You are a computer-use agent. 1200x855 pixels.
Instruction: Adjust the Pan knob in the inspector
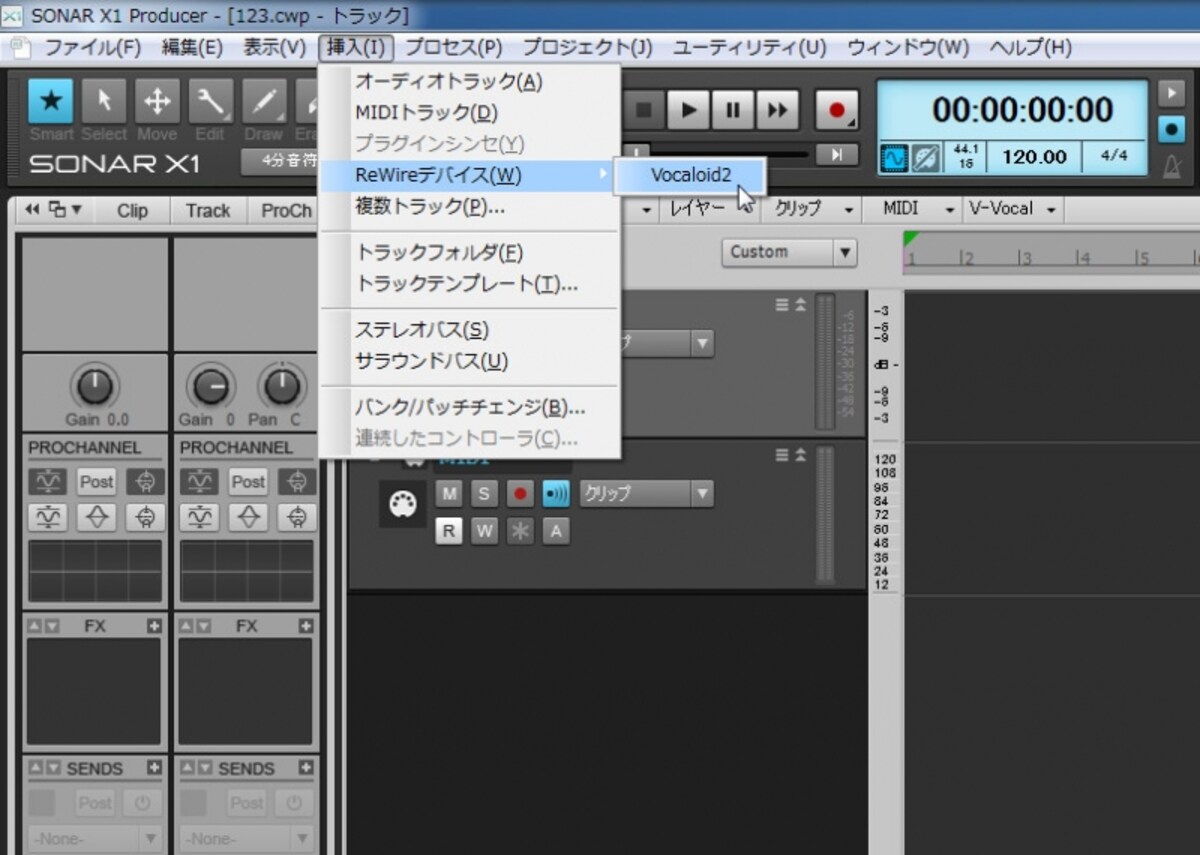click(x=283, y=385)
